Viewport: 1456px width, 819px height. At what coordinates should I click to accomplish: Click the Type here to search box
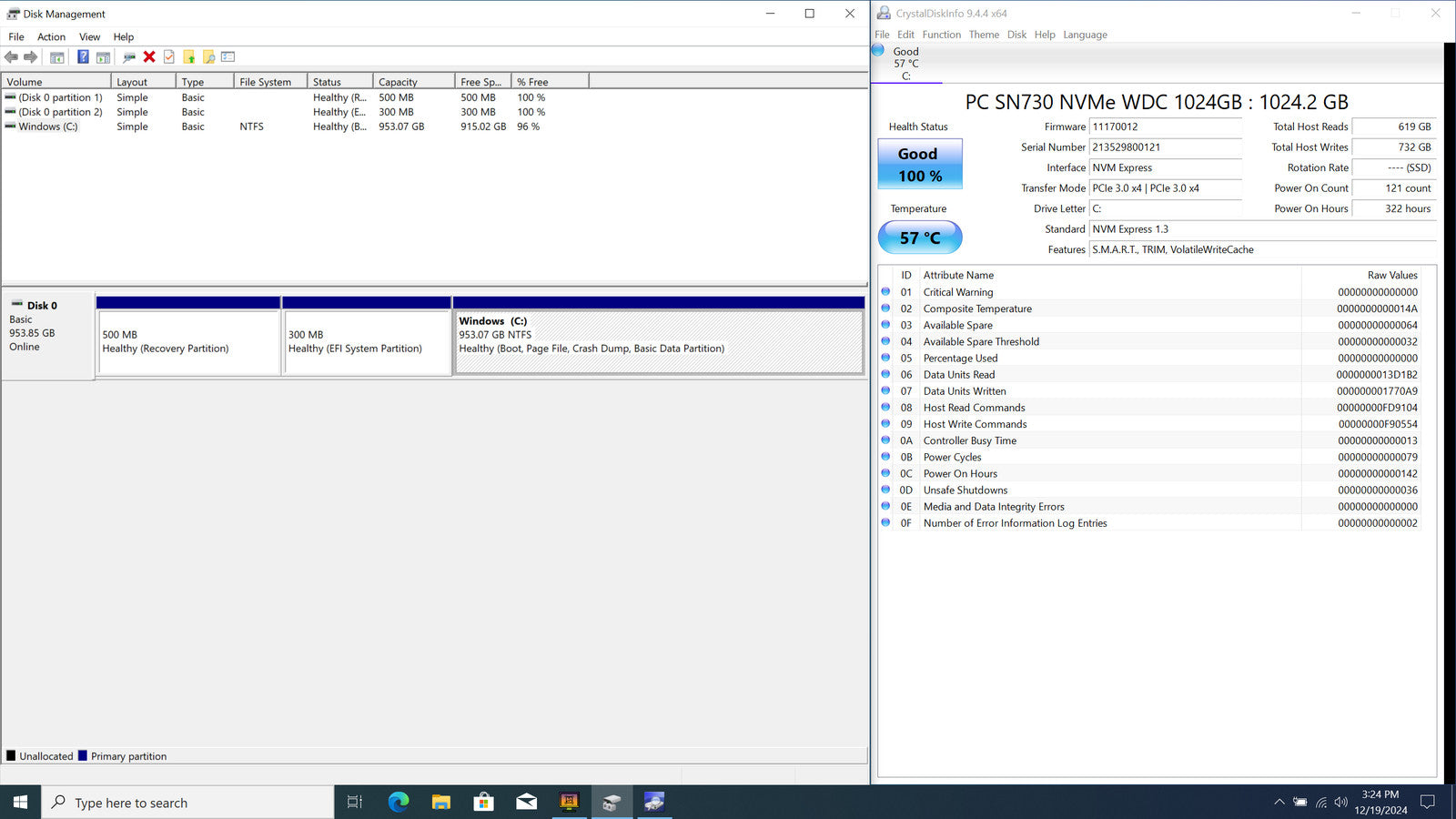(x=187, y=802)
